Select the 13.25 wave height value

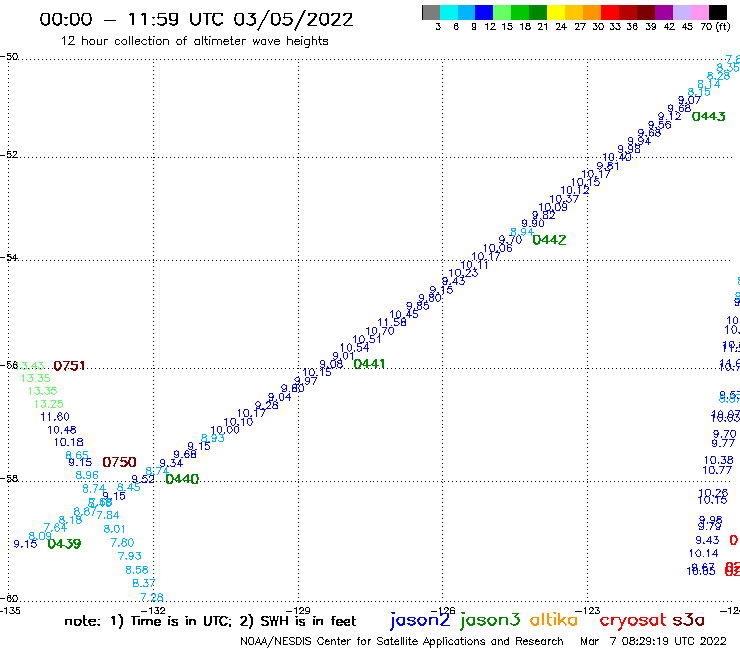[x=49, y=404]
